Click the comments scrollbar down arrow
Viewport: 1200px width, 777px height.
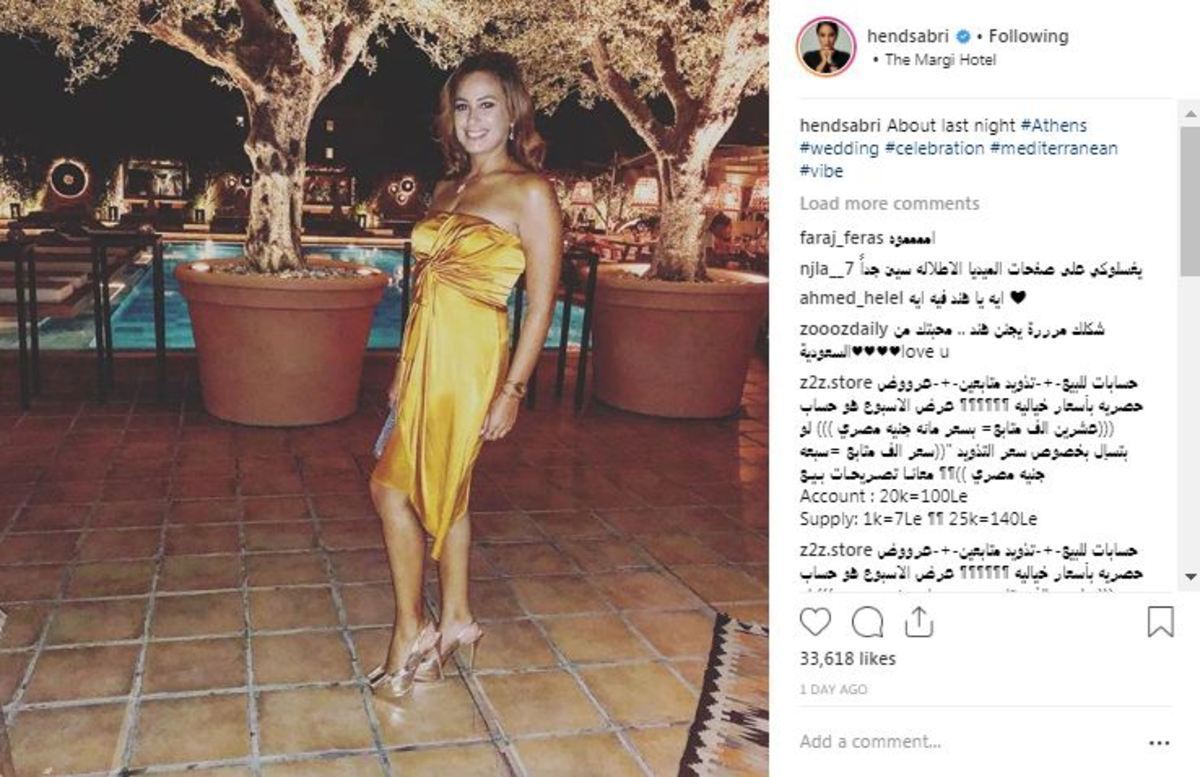pos(1190,577)
